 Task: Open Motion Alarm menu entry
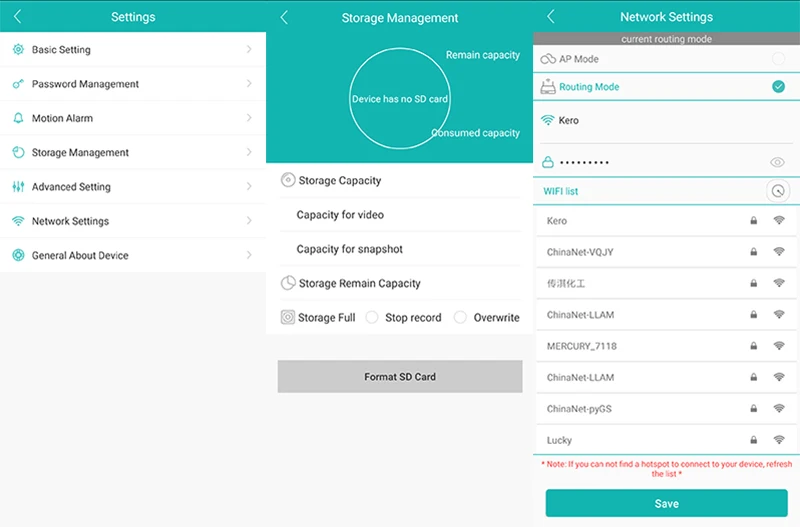133,118
